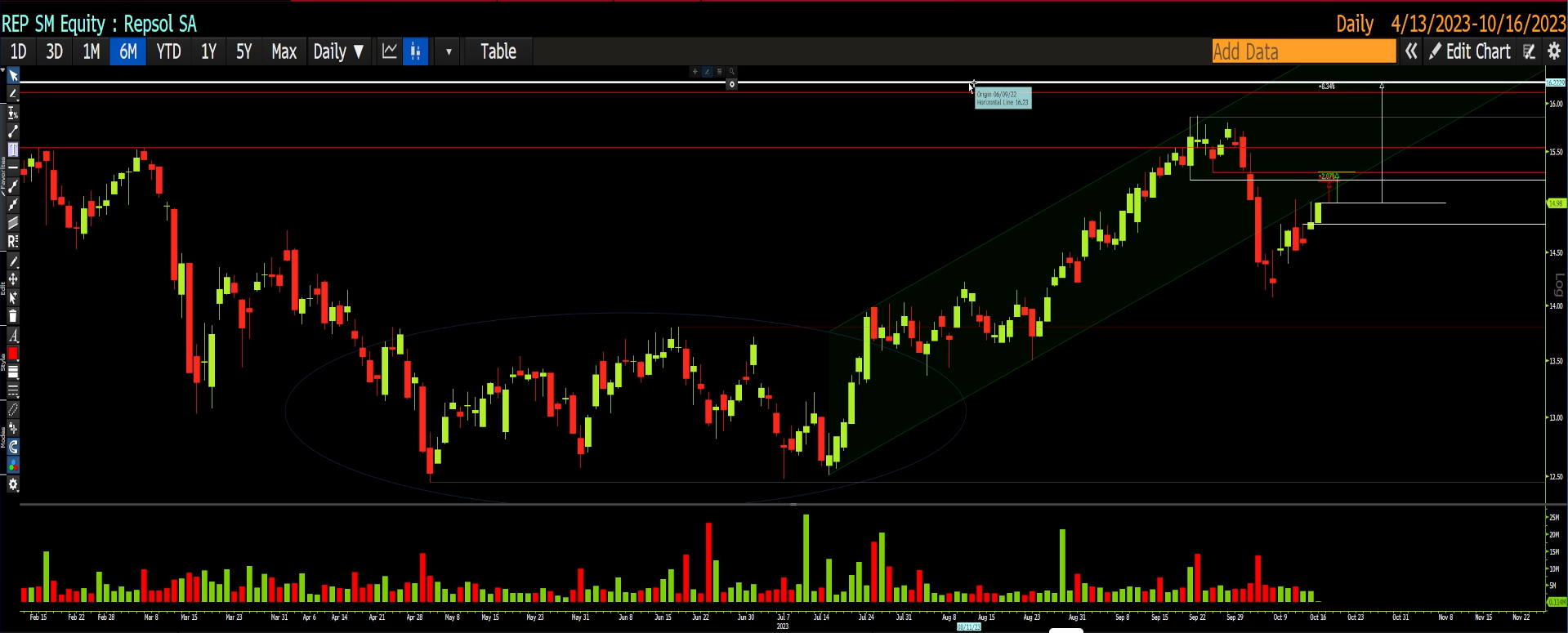Choose the arrow line drawing tool

tap(13, 204)
